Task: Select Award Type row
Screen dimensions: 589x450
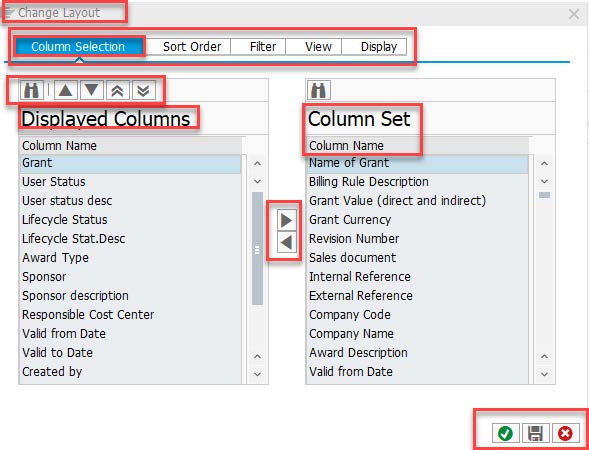Action: [x=130, y=258]
